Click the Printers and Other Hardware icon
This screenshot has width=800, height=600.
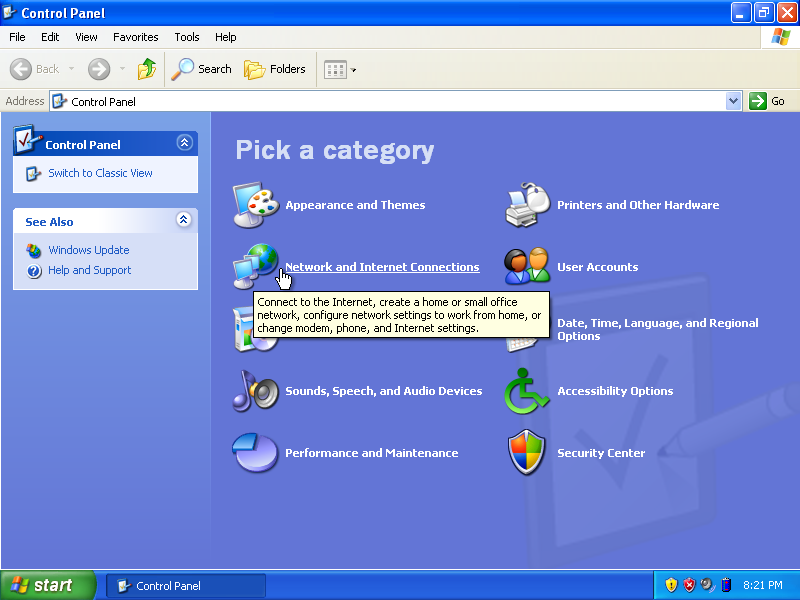click(528, 205)
